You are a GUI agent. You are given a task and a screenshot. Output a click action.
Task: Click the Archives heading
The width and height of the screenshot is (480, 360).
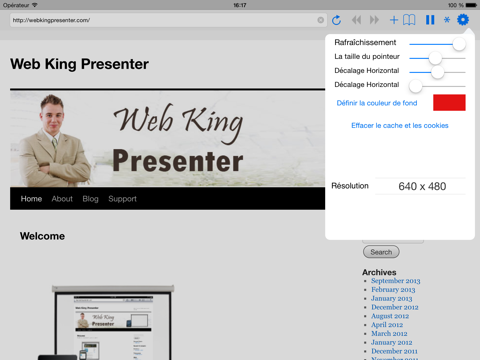379,272
